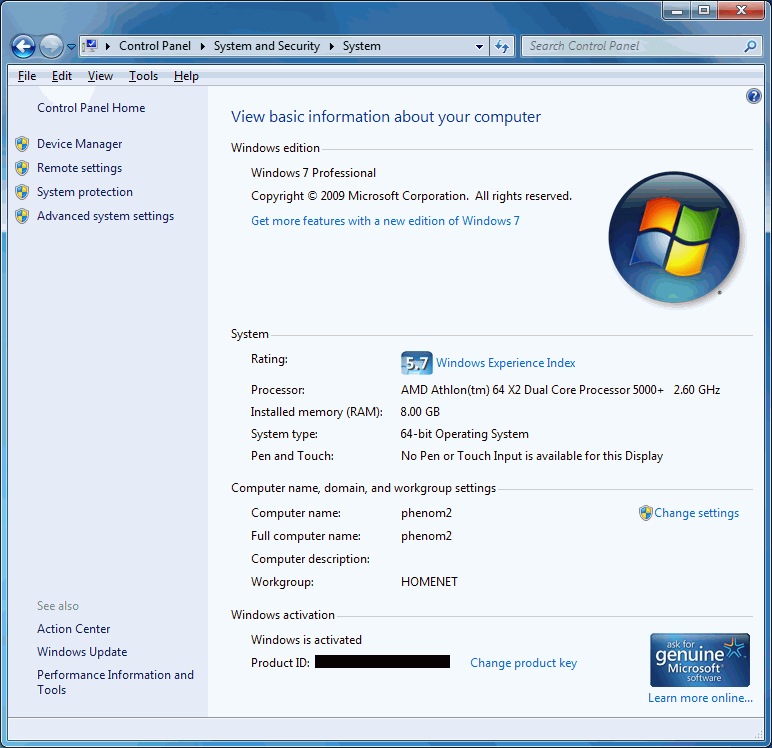Click the processor name AMD Athlon text
This screenshot has height=748, width=772.
pos(560,390)
